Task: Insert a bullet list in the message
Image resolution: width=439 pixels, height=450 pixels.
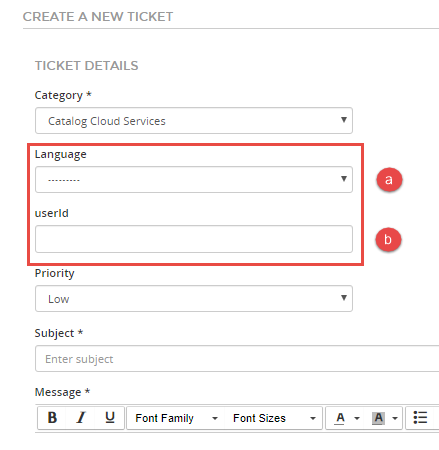Action: coord(420,418)
